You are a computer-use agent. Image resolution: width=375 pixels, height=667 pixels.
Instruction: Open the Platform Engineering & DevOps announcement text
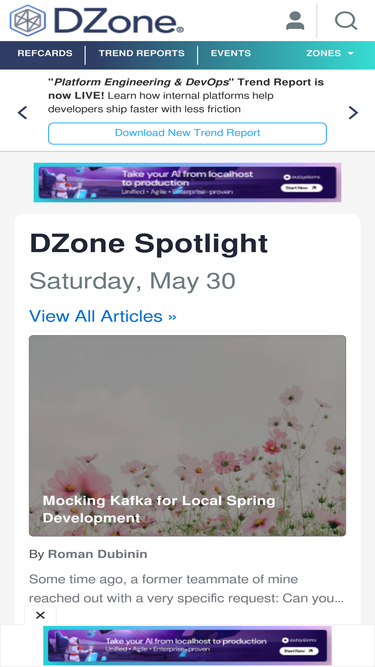[x=186, y=96]
